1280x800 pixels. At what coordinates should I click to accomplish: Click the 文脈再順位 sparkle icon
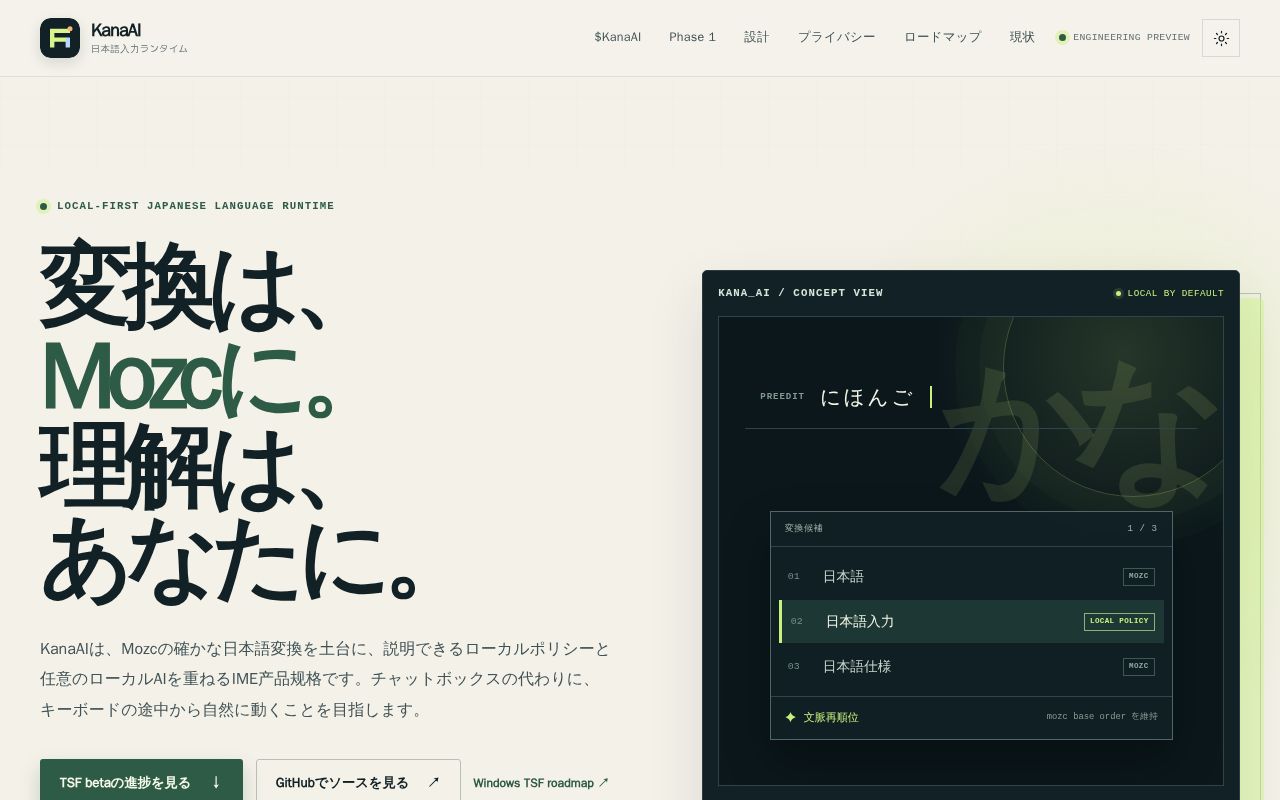pyautogui.click(x=791, y=717)
